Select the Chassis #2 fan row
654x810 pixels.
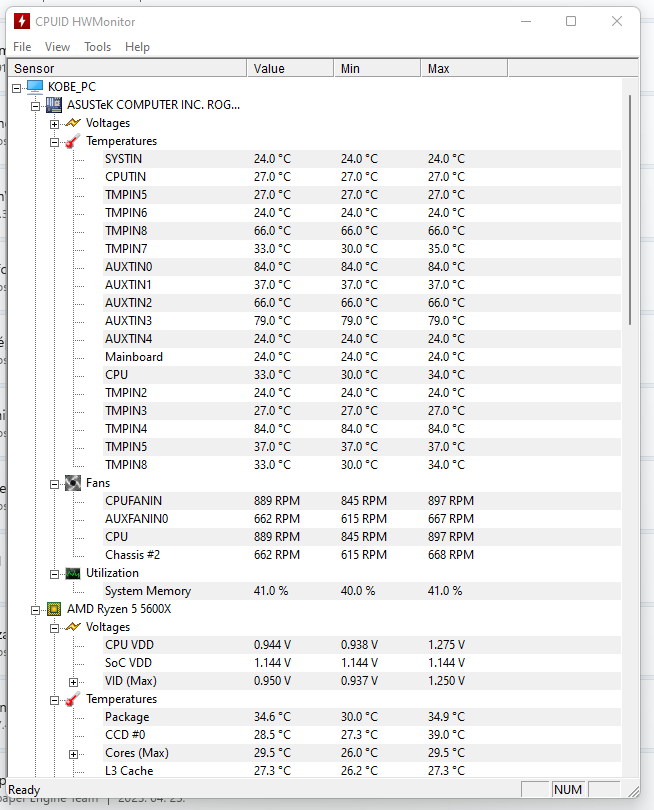click(x=362, y=555)
